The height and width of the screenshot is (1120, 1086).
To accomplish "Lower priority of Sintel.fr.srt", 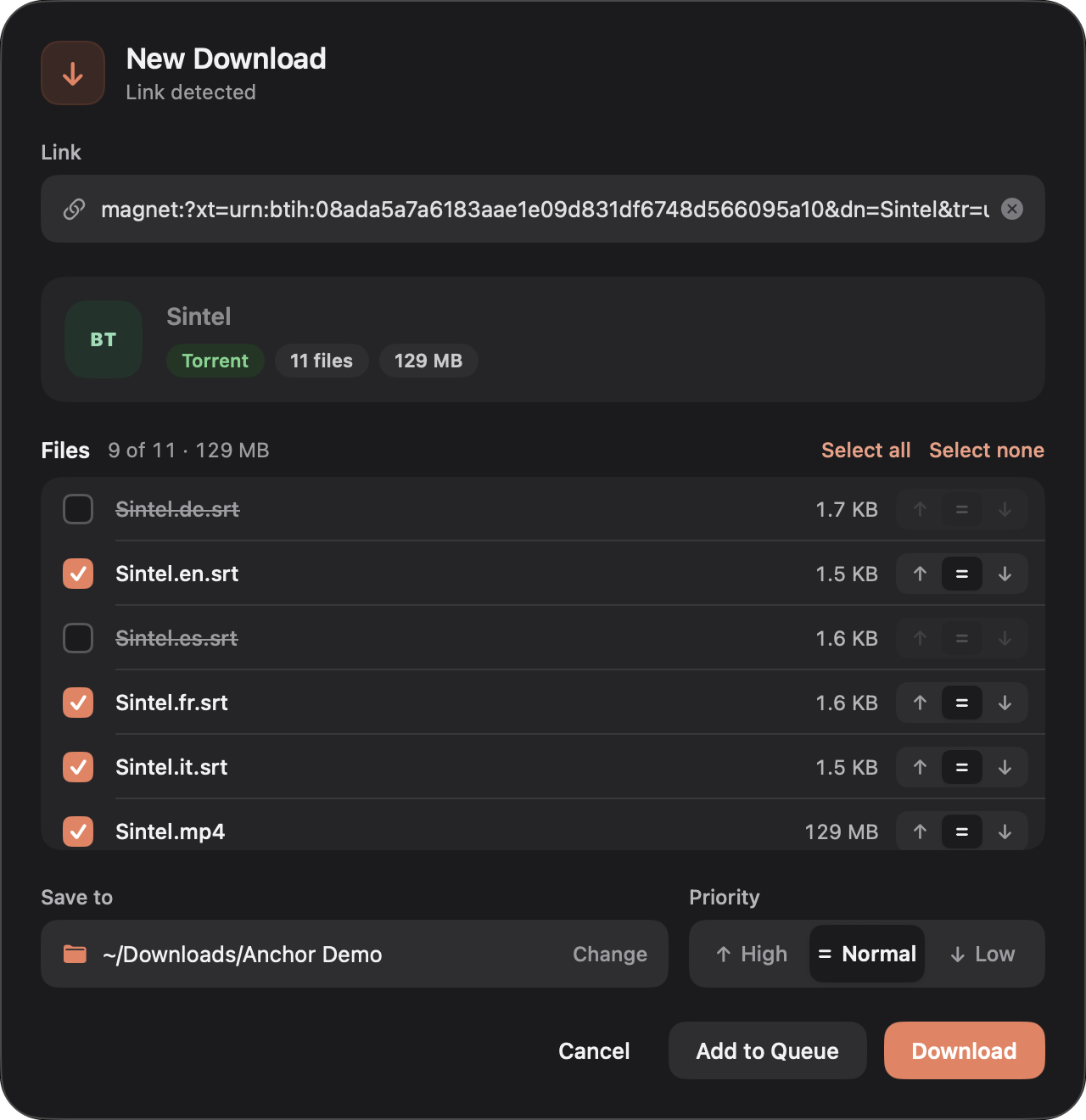I will pos(1005,703).
